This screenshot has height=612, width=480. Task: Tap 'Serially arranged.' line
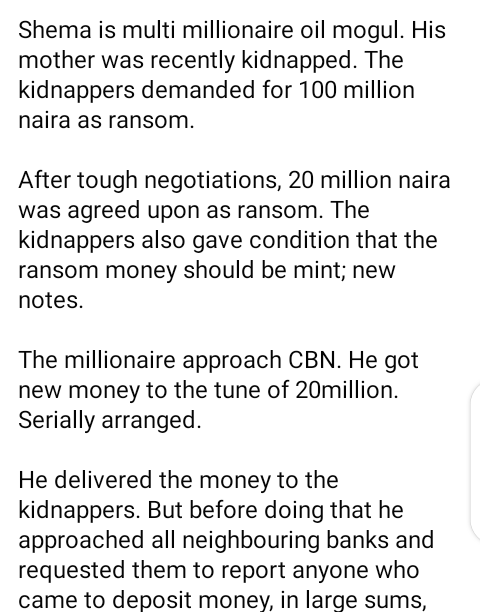tap(110, 421)
